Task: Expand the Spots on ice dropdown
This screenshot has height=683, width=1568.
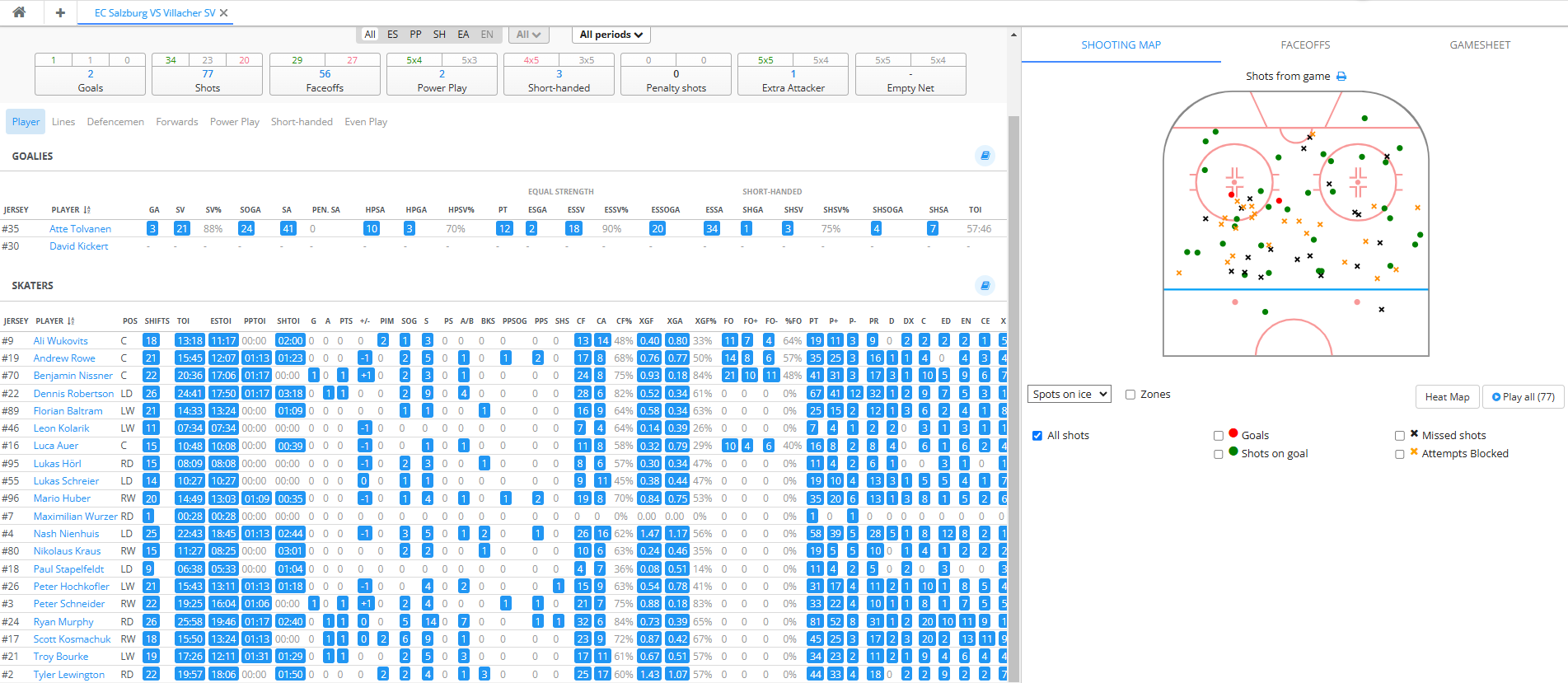Action: pos(1070,395)
